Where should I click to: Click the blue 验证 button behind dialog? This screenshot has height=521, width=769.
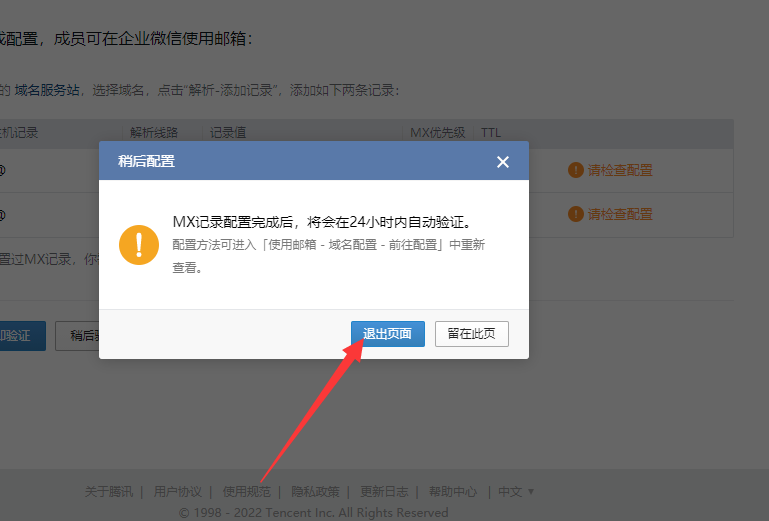coord(23,336)
